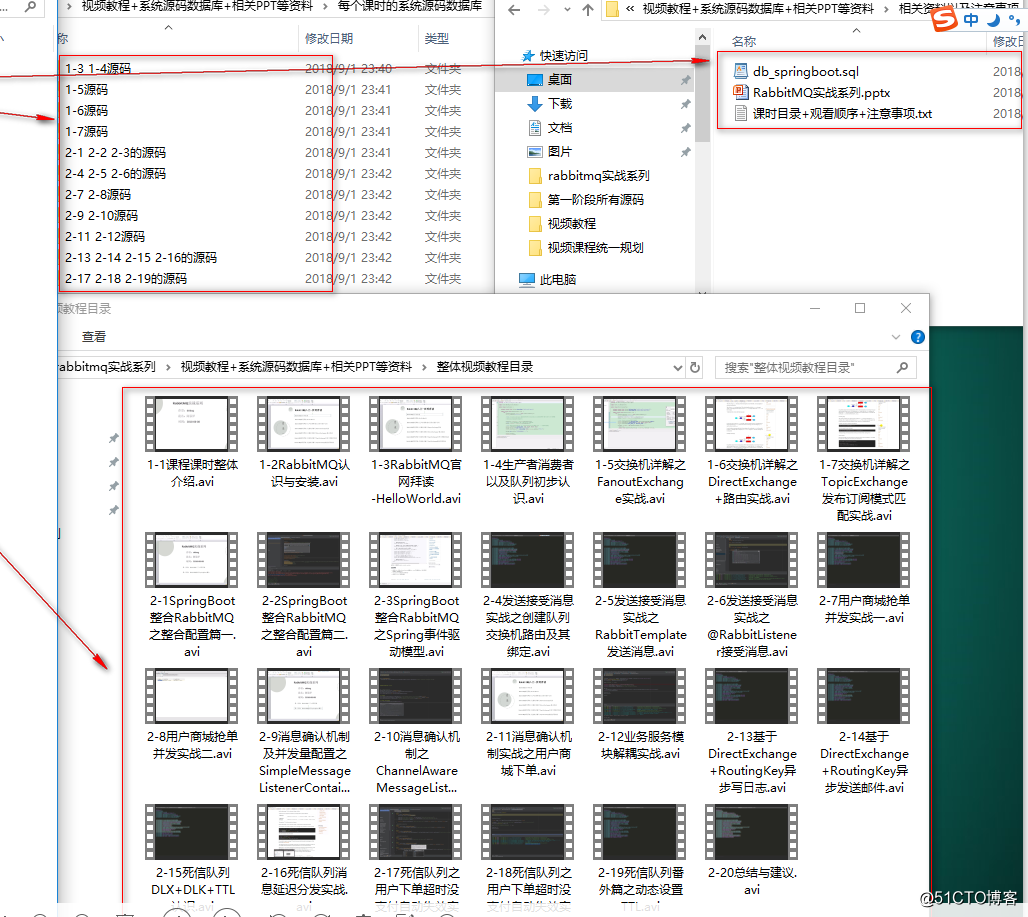Toggle Sogou 中 Chinese input mode
1028x917 pixels.
[971, 20]
